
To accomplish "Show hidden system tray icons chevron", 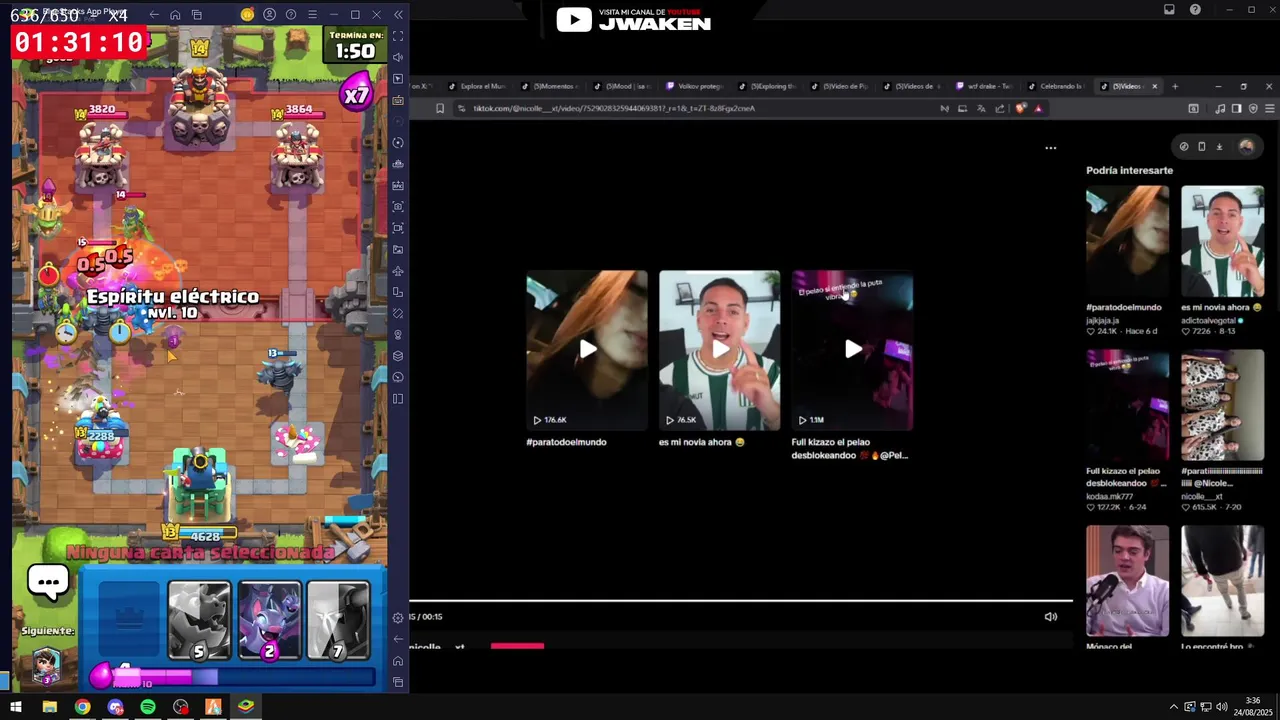I will (1173, 707).
